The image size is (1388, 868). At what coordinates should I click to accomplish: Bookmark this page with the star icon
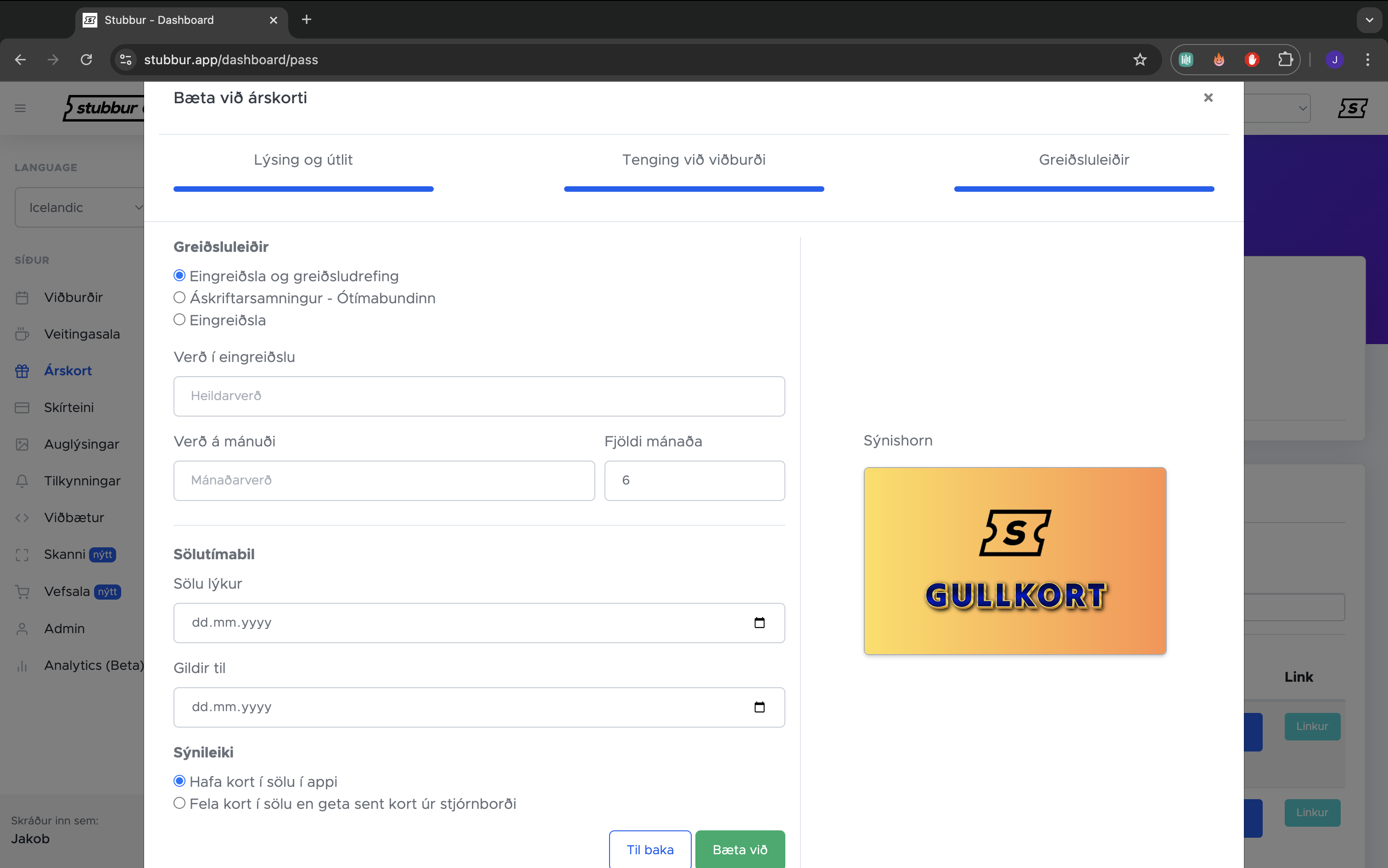pyautogui.click(x=1140, y=60)
